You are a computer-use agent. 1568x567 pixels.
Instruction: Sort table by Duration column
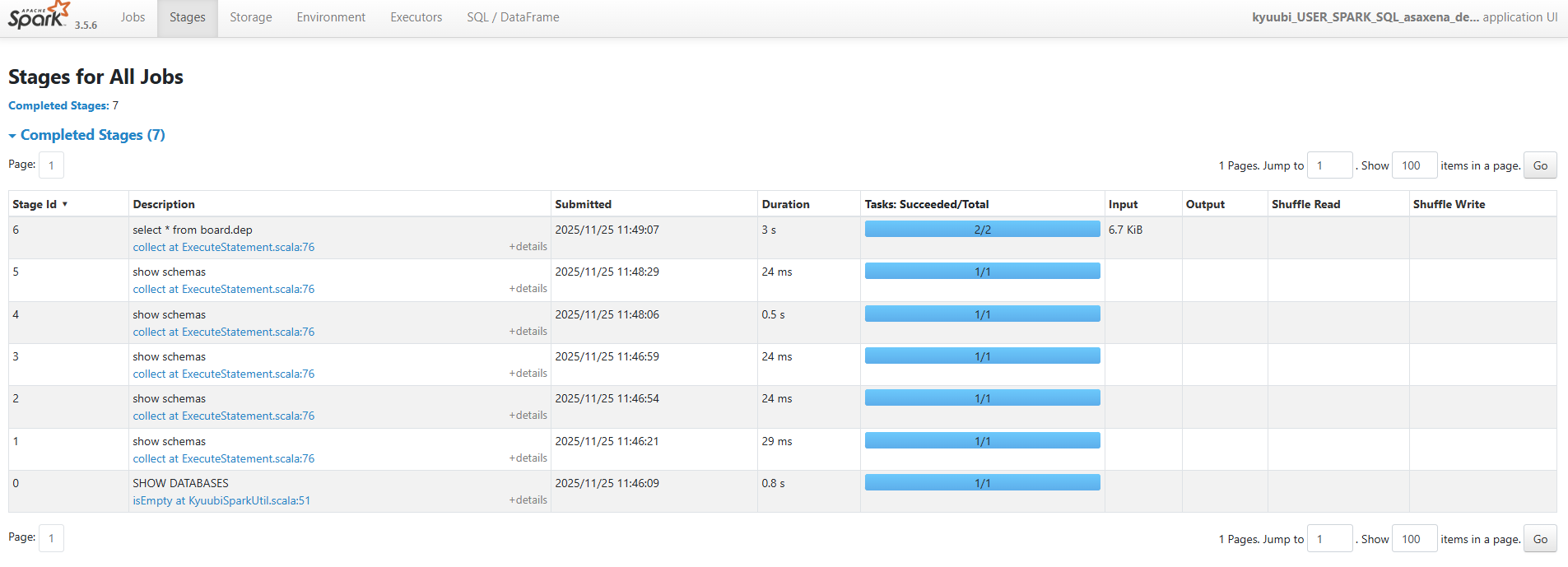click(x=785, y=204)
